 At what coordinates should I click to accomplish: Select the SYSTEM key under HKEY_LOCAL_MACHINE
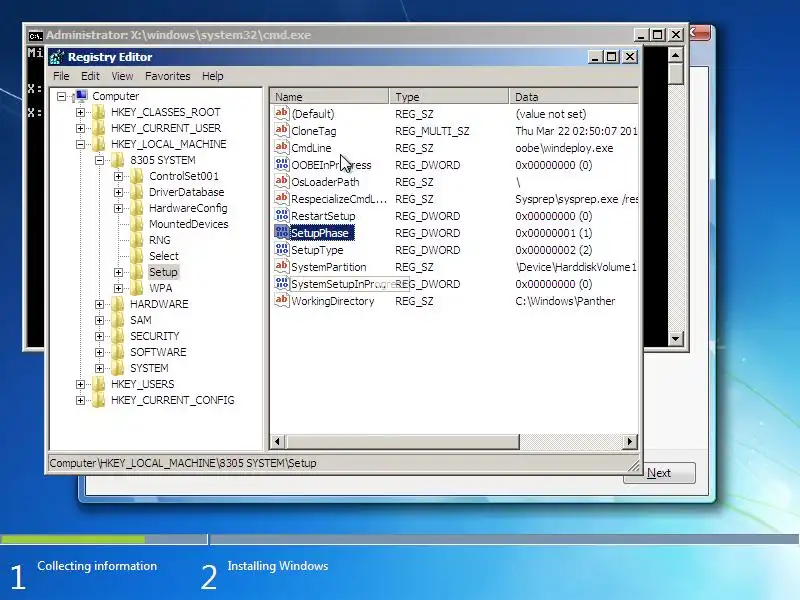(149, 368)
